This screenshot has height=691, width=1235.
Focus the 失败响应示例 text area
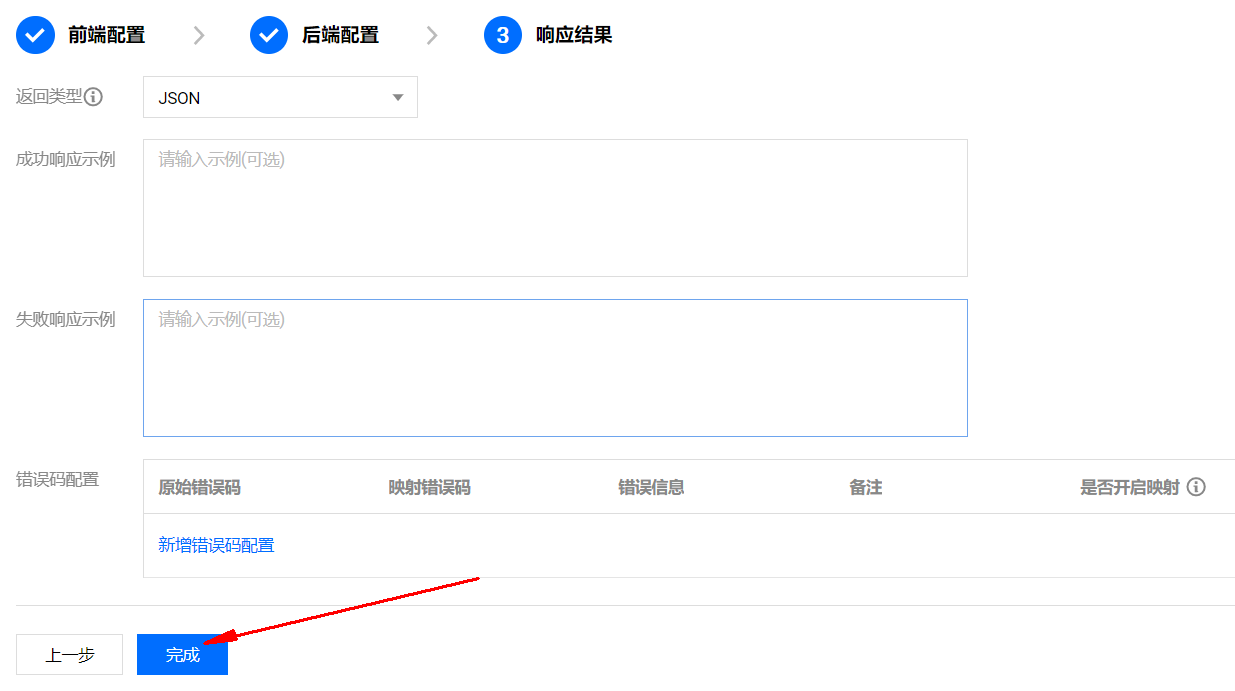[x=555, y=368]
